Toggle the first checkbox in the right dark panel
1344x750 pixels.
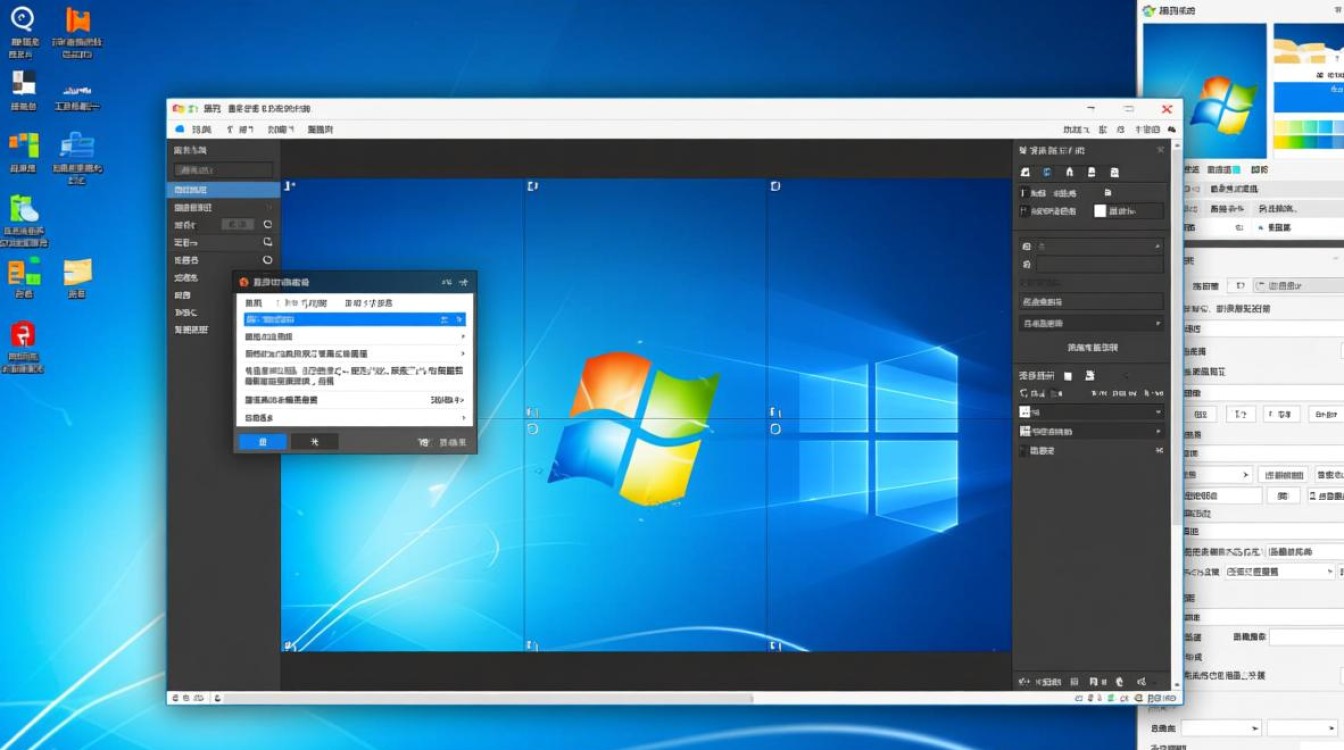click(1024, 193)
